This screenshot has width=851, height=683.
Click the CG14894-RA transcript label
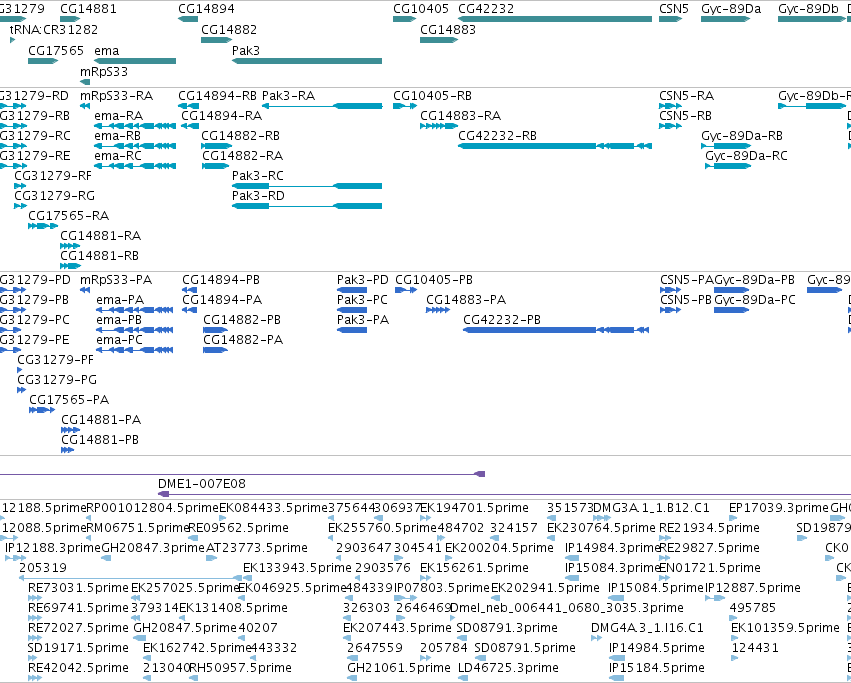[221, 116]
